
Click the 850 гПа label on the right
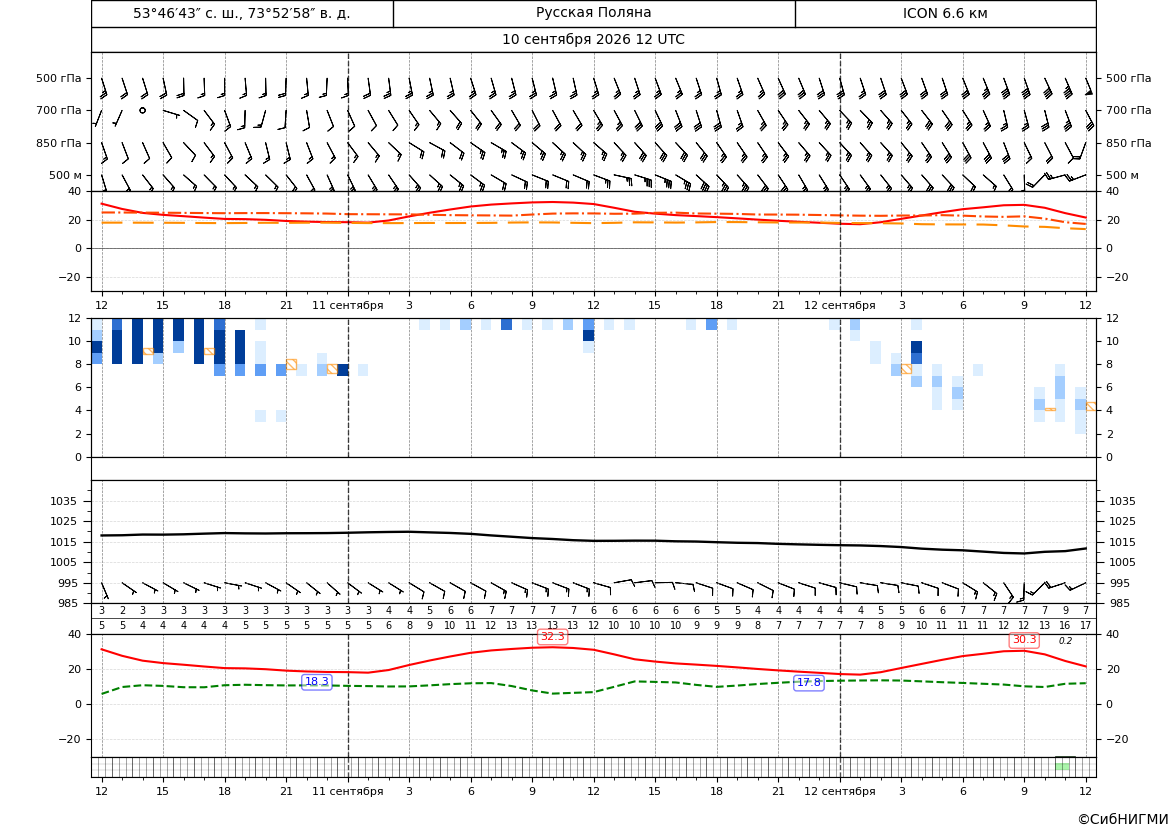[1128, 143]
